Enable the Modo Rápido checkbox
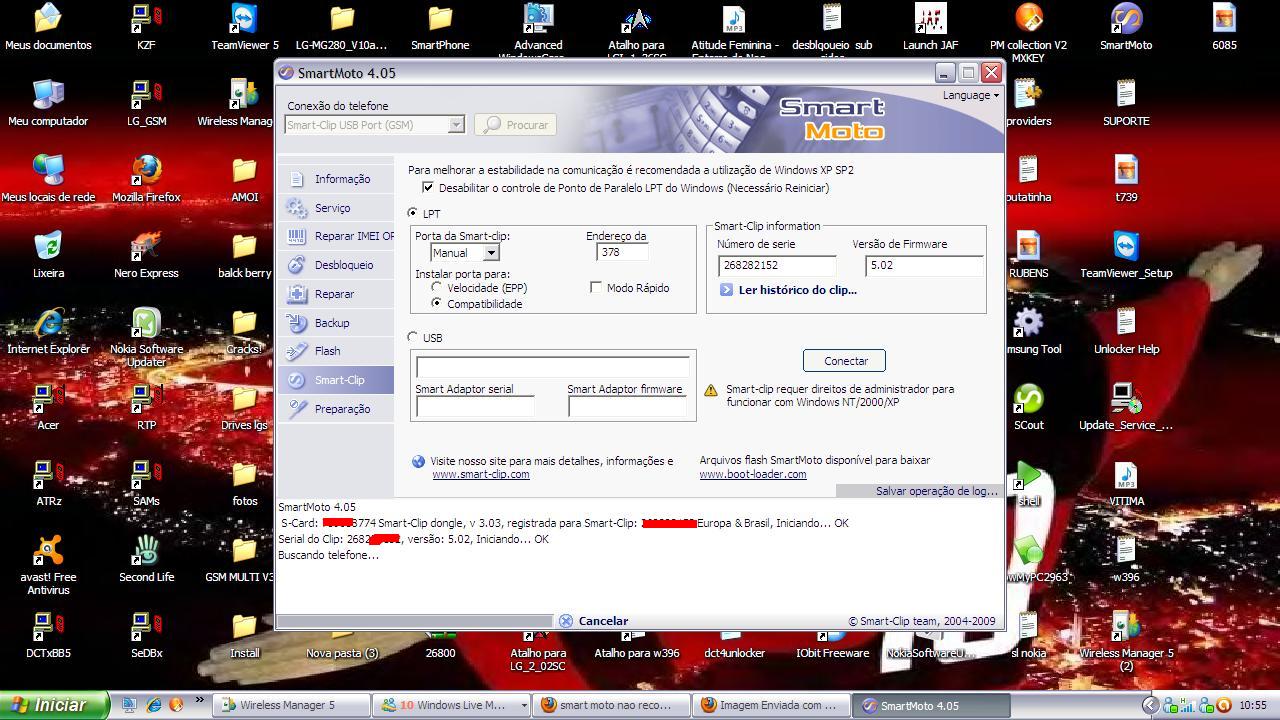 pyautogui.click(x=596, y=288)
